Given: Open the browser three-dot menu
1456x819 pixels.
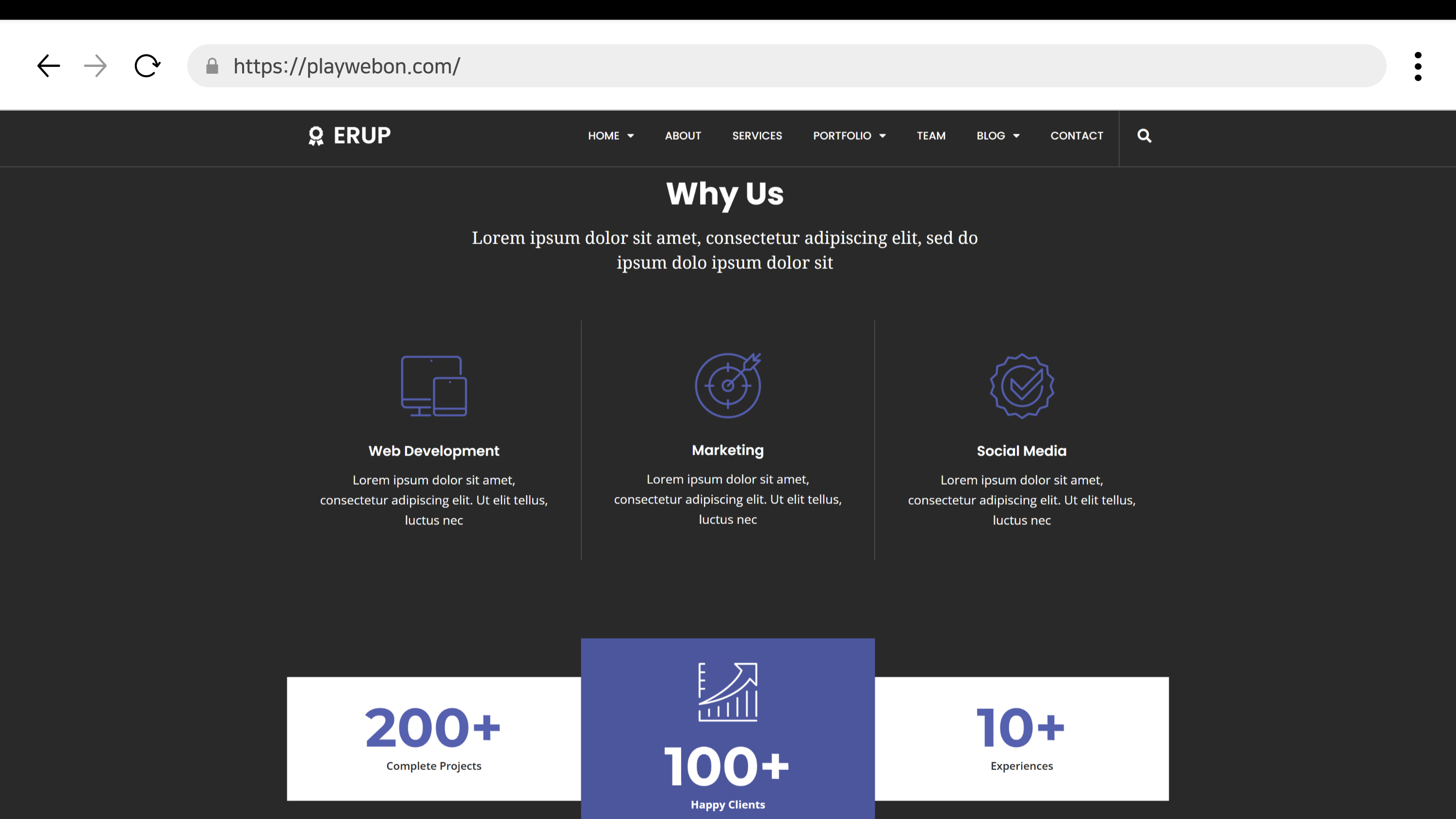Looking at the screenshot, I should coord(1418,66).
